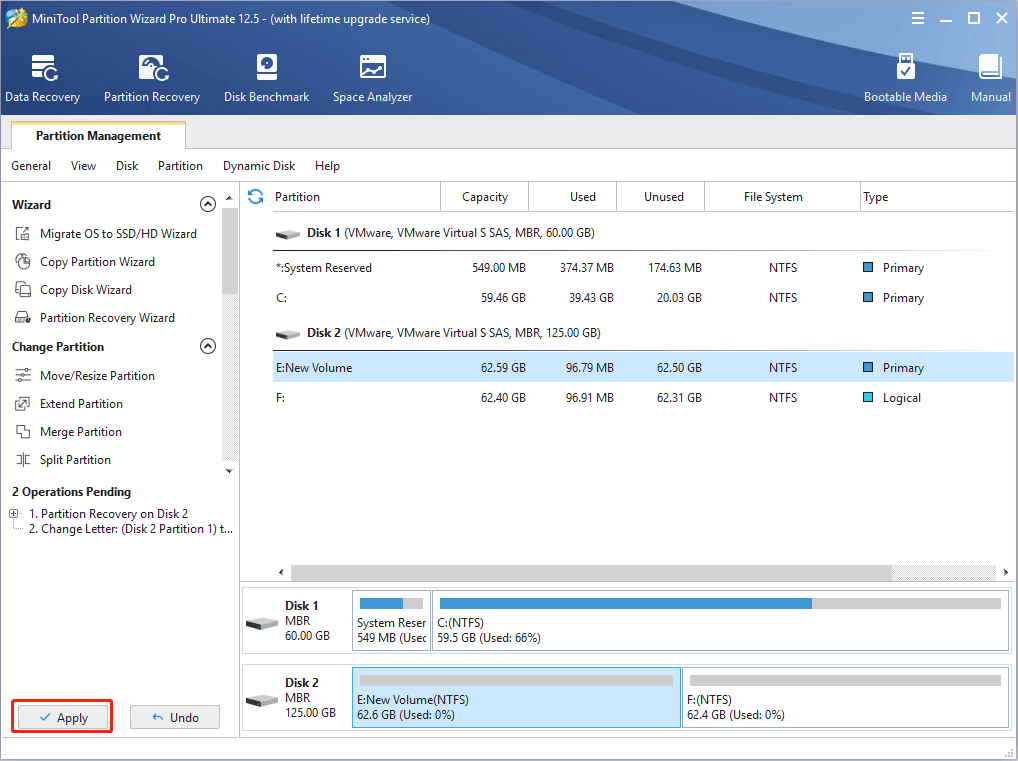1018x761 pixels.
Task: Collapse the Change Partition section
Action: (208, 346)
